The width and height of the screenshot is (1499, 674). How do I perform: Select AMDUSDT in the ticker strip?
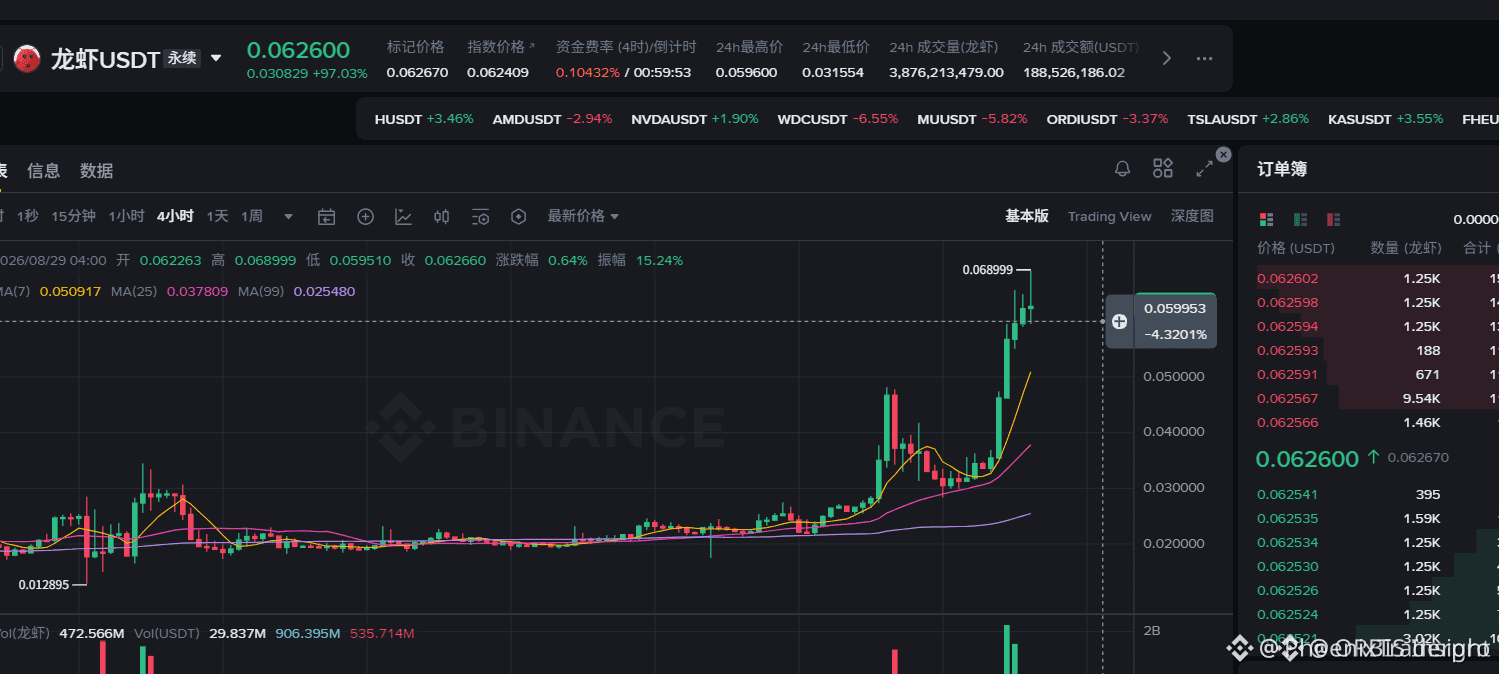552,119
